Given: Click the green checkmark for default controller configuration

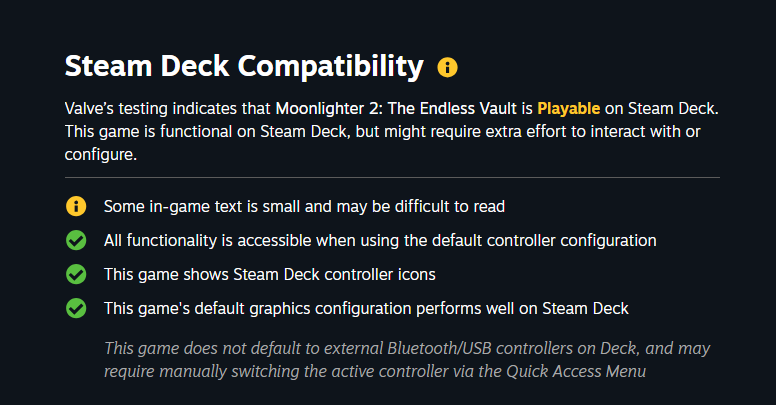Looking at the screenshot, I should coord(76,240).
